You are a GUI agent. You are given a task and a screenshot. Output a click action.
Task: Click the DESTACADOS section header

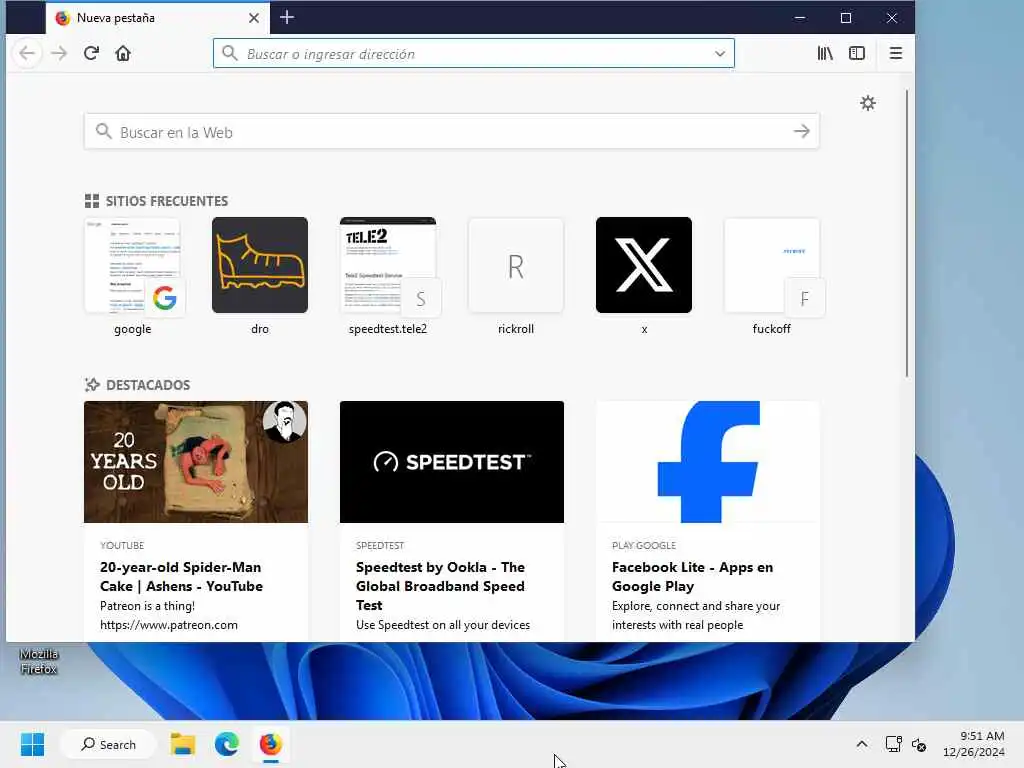coord(137,385)
